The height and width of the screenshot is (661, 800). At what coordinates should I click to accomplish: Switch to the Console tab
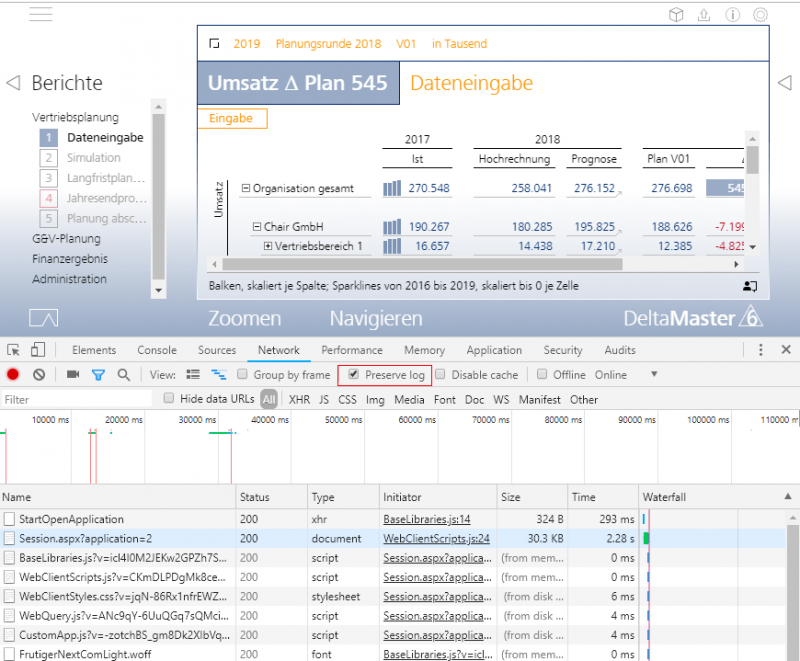tap(157, 350)
